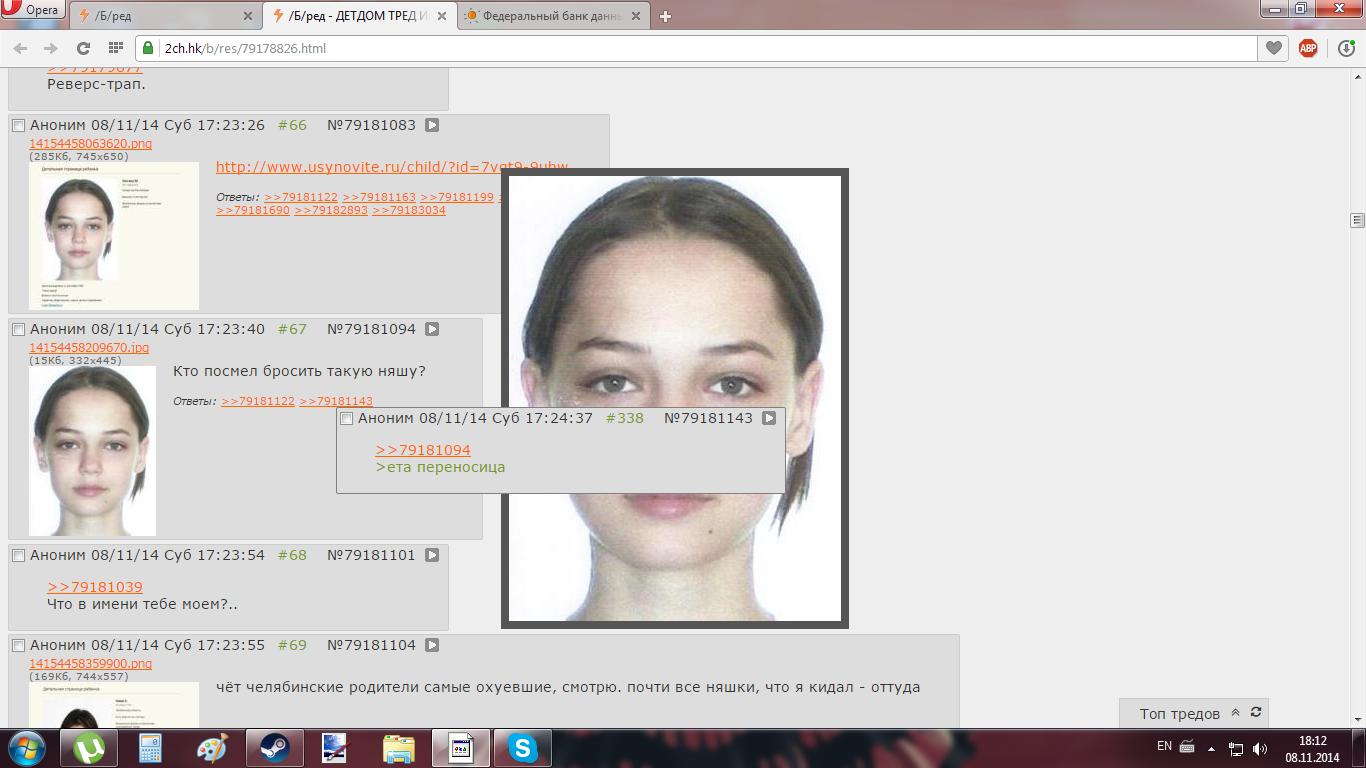
Task: Switch to the ДЕТДОМ ТРЕД tab
Action: pyautogui.click(x=358, y=16)
